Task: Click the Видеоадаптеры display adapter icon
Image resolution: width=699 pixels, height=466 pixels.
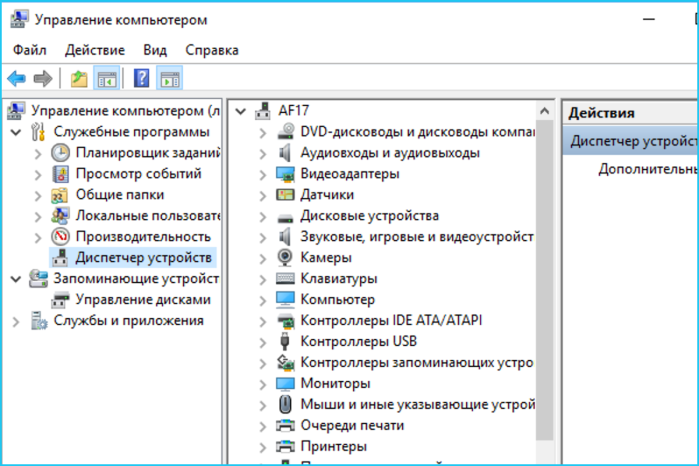Action: click(x=285, y=174)
